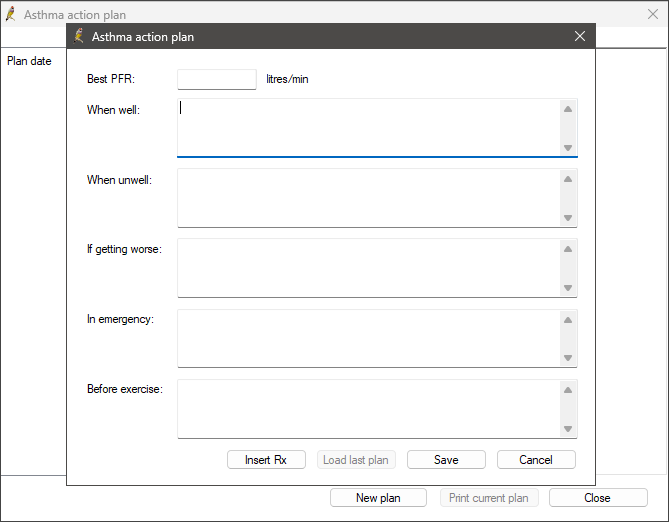Image resolution: width=669 pixels, height=522 pixels.
Task: Click the When unwell label
Action: point(119,180)
